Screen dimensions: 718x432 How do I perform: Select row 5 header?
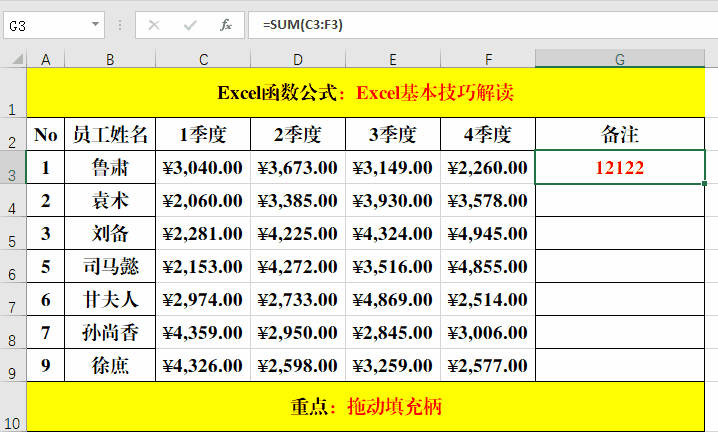click(13, 233)
